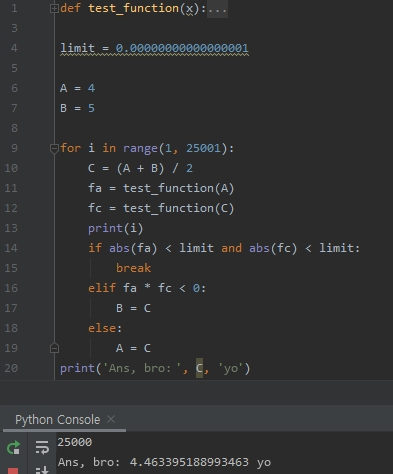The height and width of the screenshot is (474, 393).
Task: Click the 'and' keyword on line 14
Action: [231, 248]
